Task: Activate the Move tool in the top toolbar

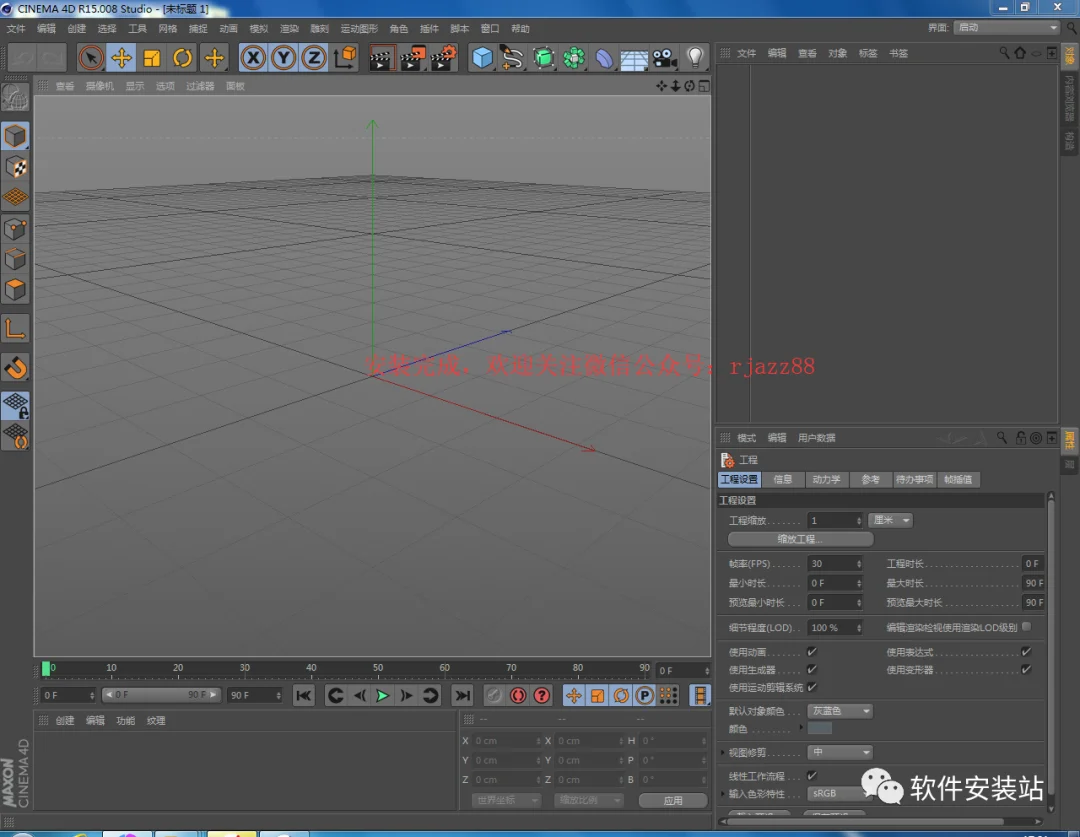Action: coord(121,58)
